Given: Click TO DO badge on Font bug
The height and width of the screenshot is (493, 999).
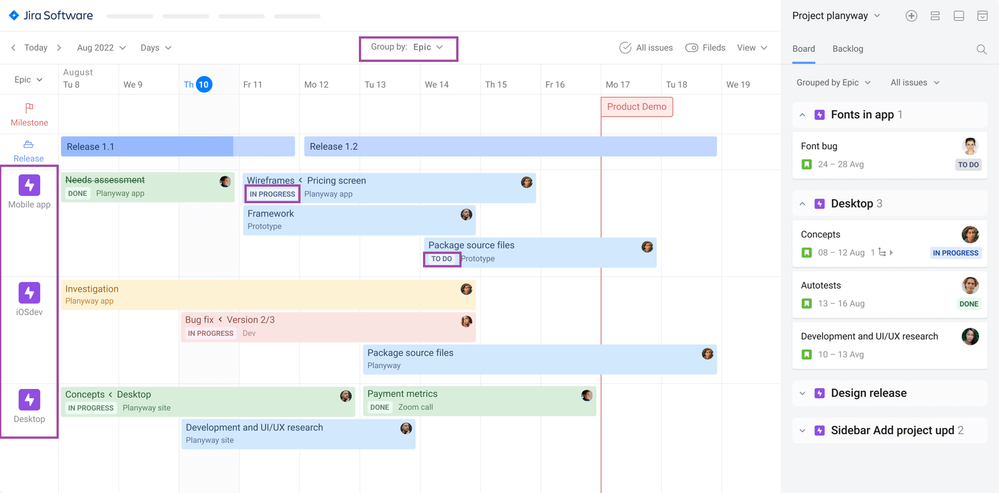Looking at the screenshot, I should point(968,164).
